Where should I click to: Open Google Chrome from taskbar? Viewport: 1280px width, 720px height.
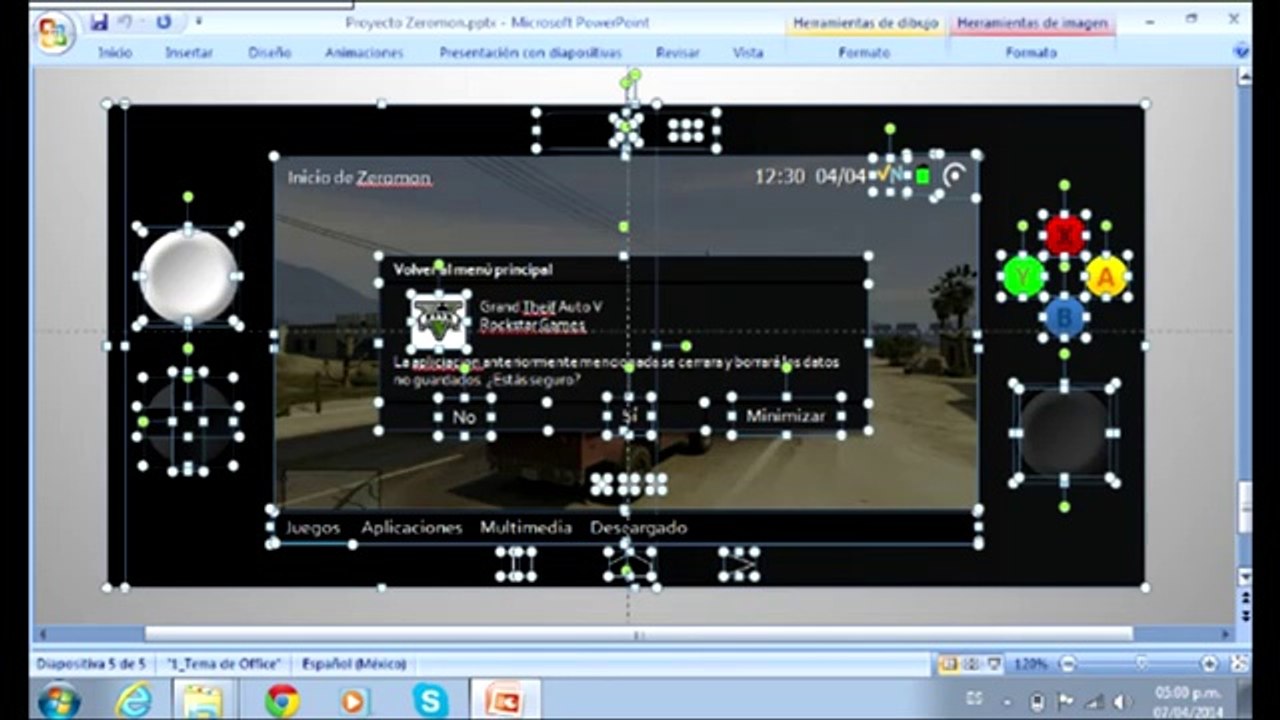[x=282, y=701]
